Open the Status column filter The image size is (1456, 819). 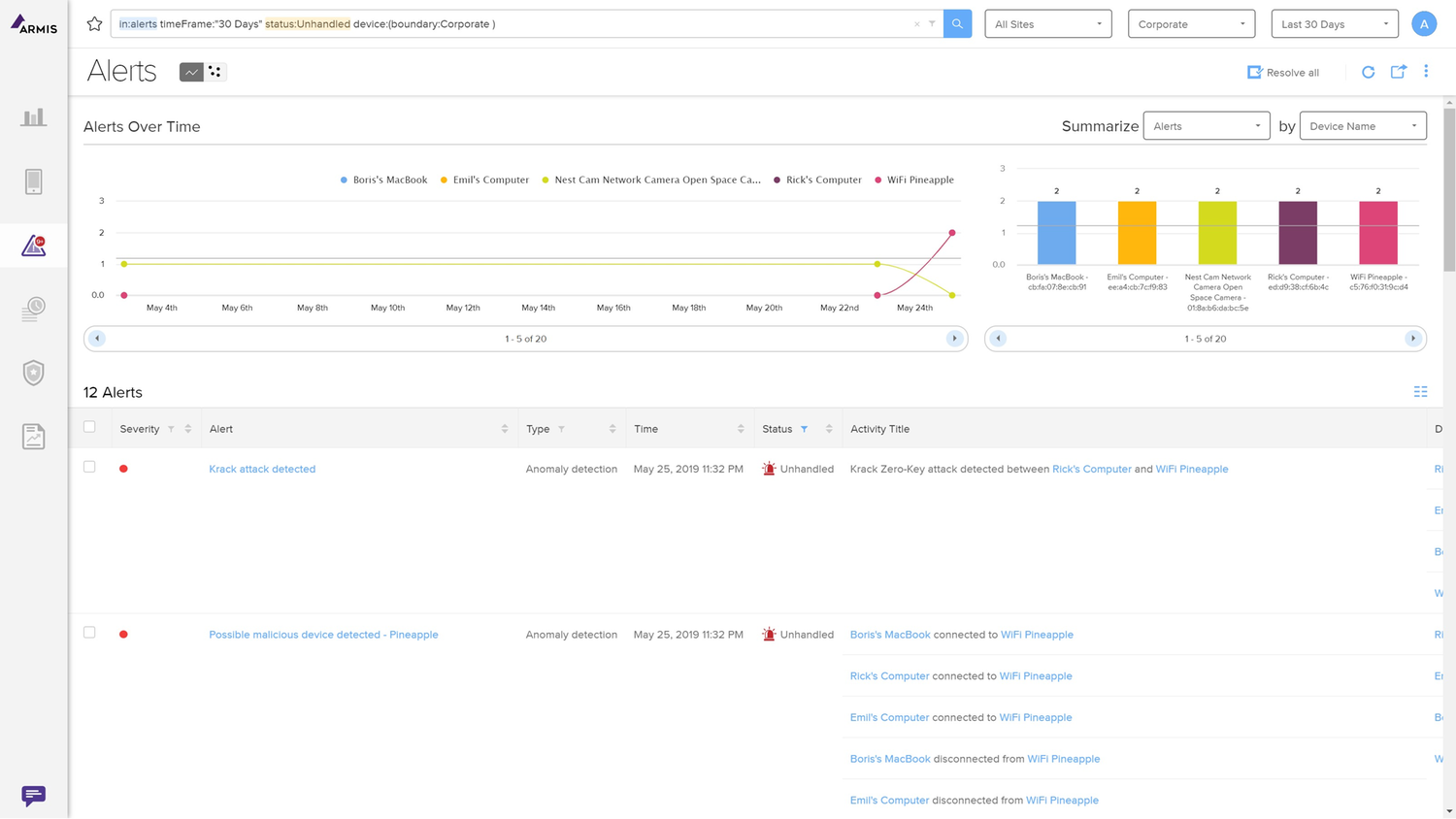[x=803, y=428]
